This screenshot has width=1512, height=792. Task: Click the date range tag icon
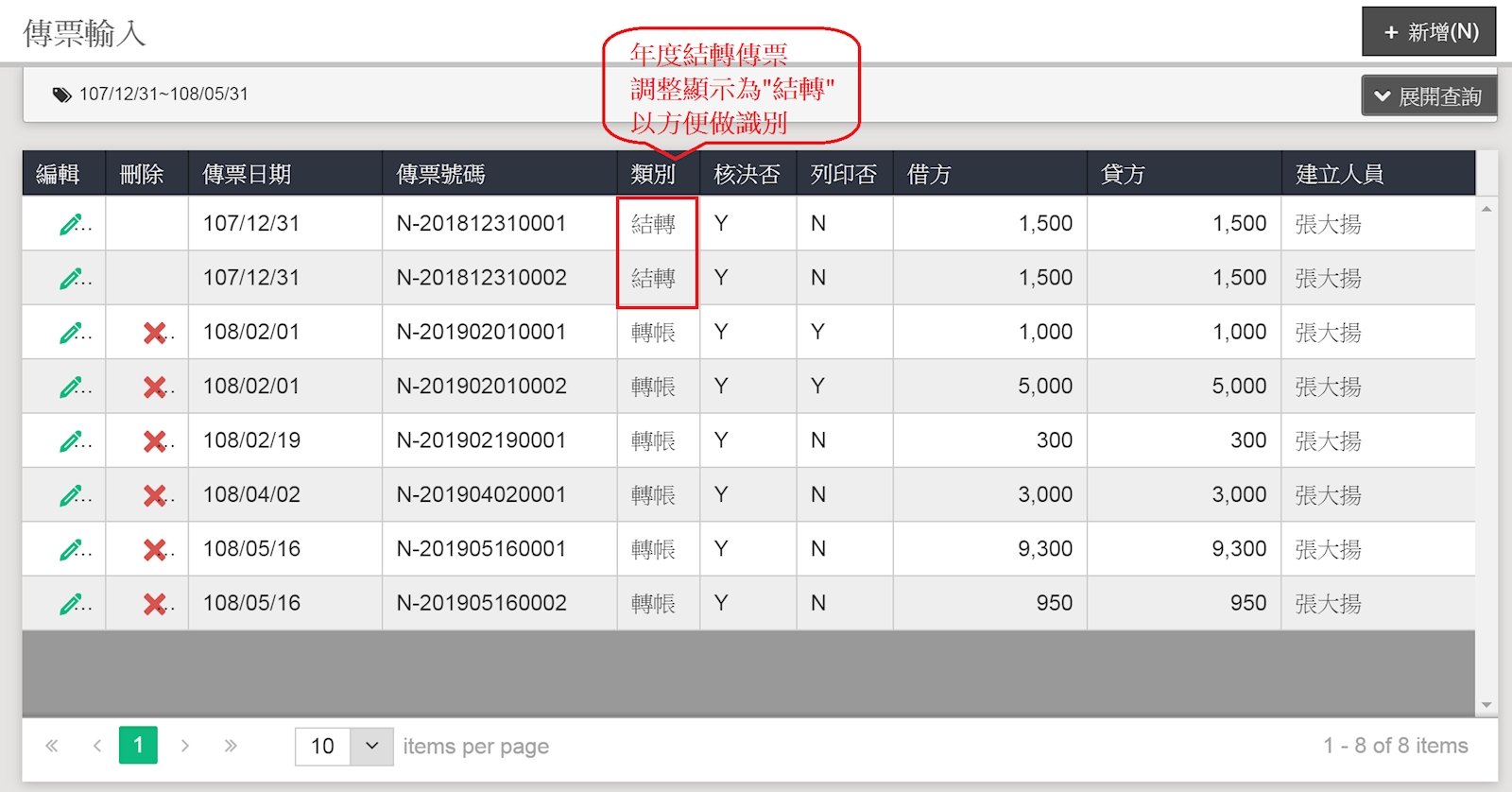[x=62, y=95]
